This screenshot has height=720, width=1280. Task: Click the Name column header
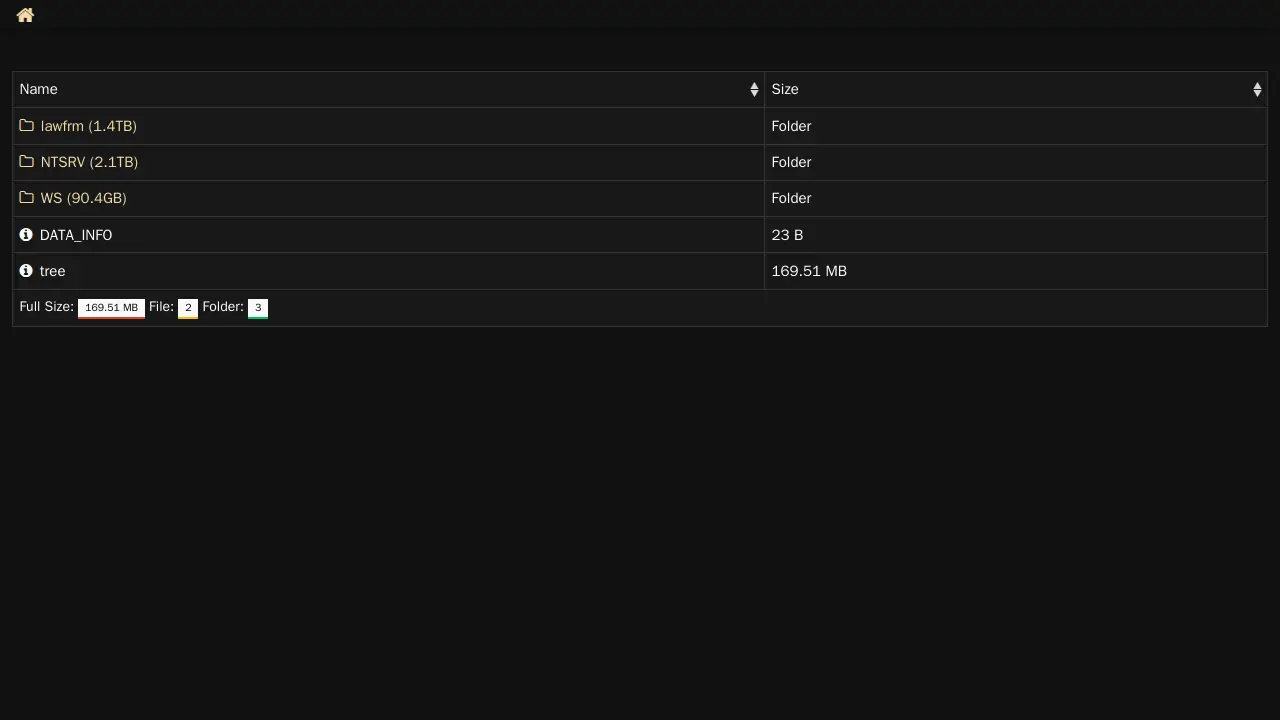coord(39,90)
